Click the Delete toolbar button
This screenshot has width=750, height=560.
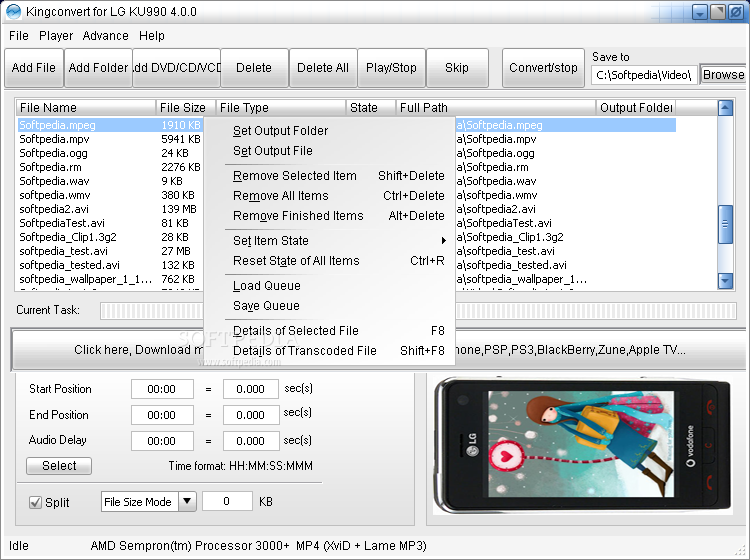[254, 68]
